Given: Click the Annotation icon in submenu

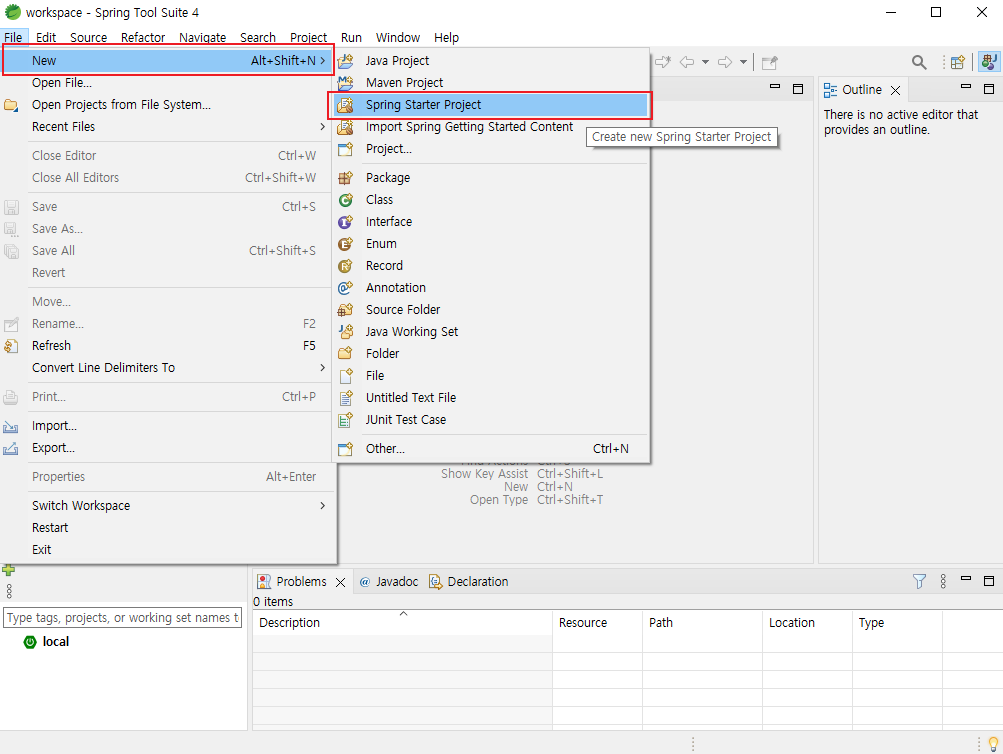Looking at the screenshot, I should 345,288.
